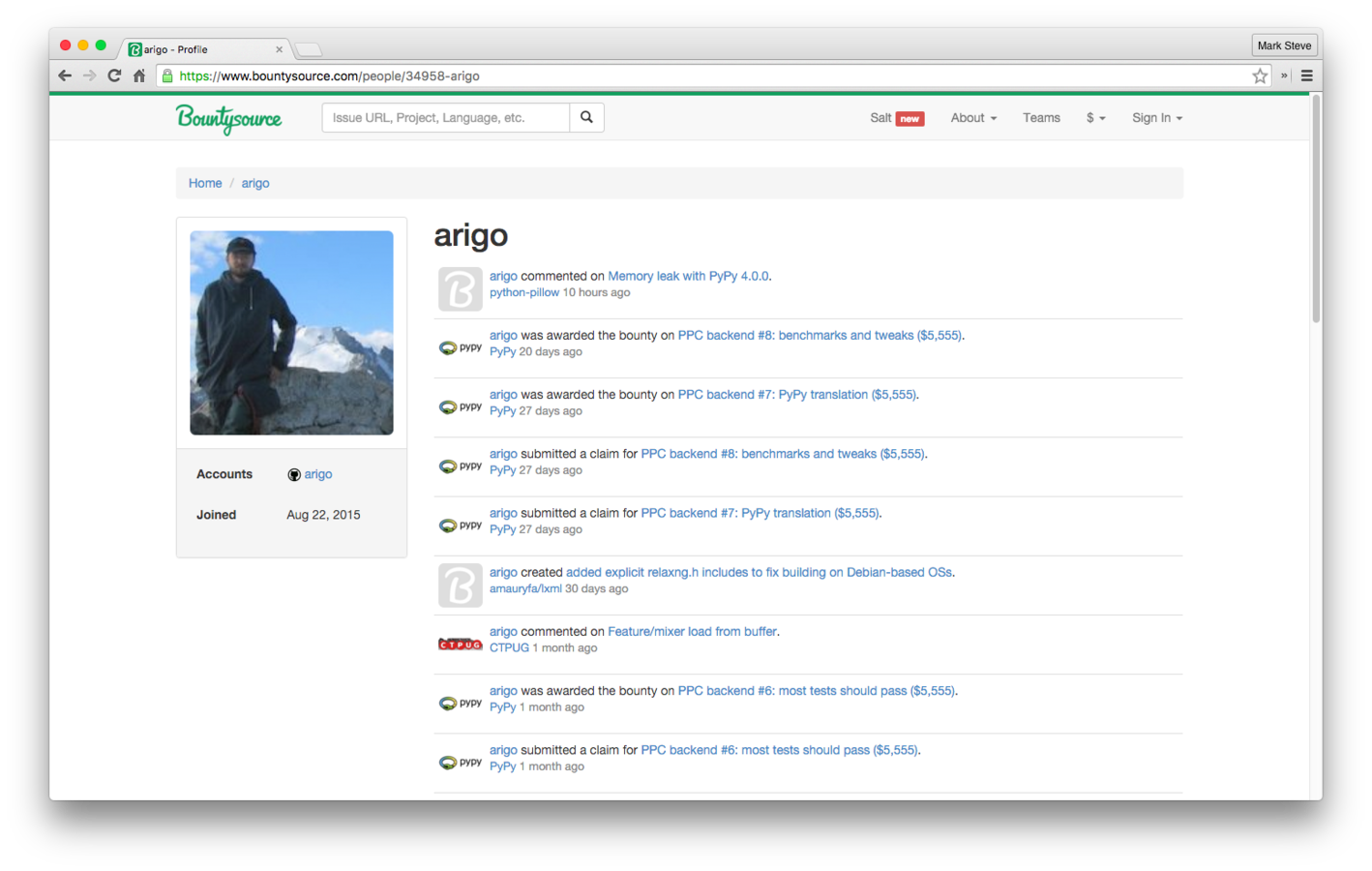Click the browser address bar URL

pos(329,75)
